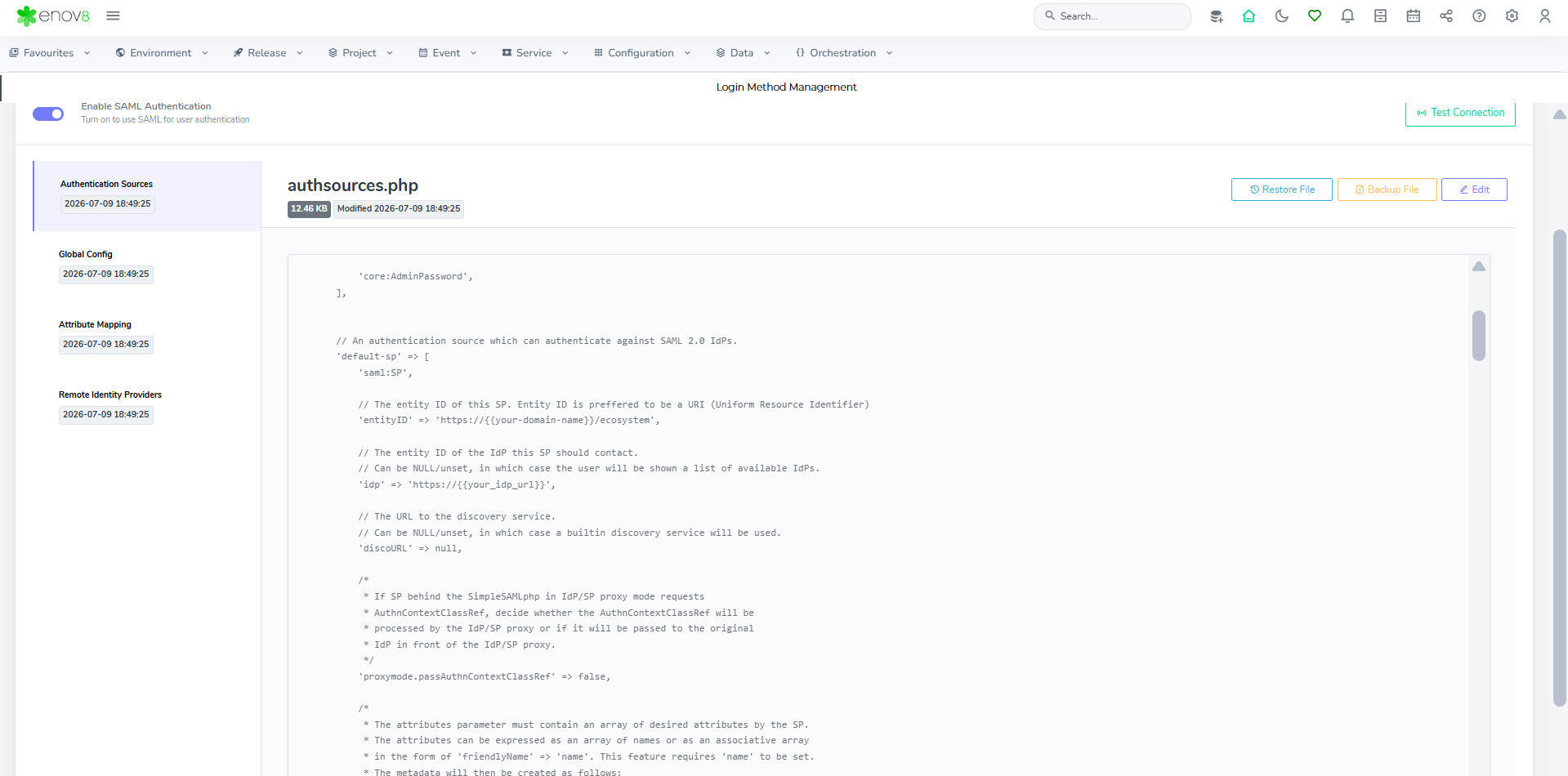The width and height of the screenshot is (1568, 776).
Task: Open the document notes icon in header
Action: coord(1380,16)
